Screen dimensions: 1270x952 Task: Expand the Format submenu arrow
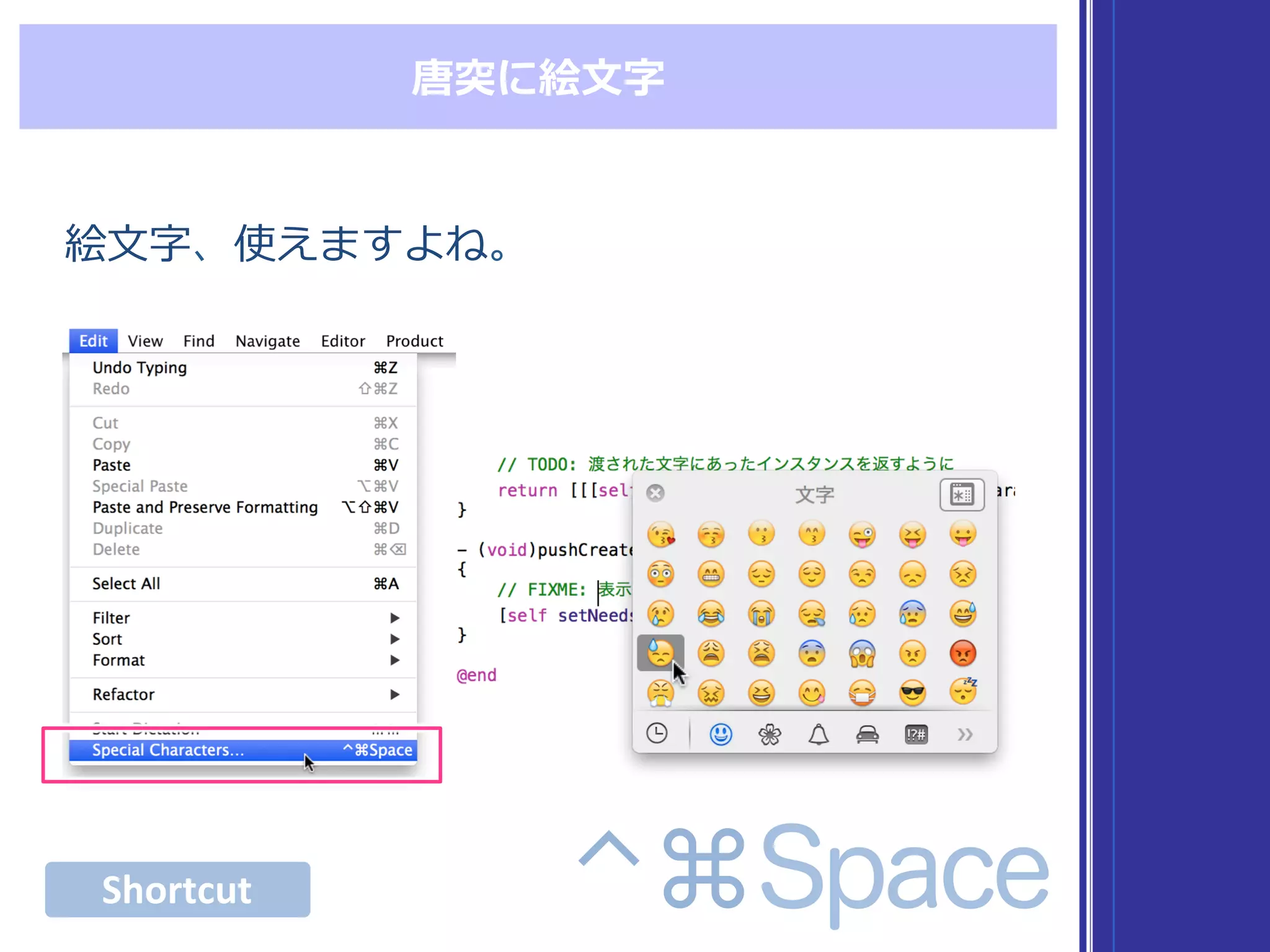pos(394,660)
